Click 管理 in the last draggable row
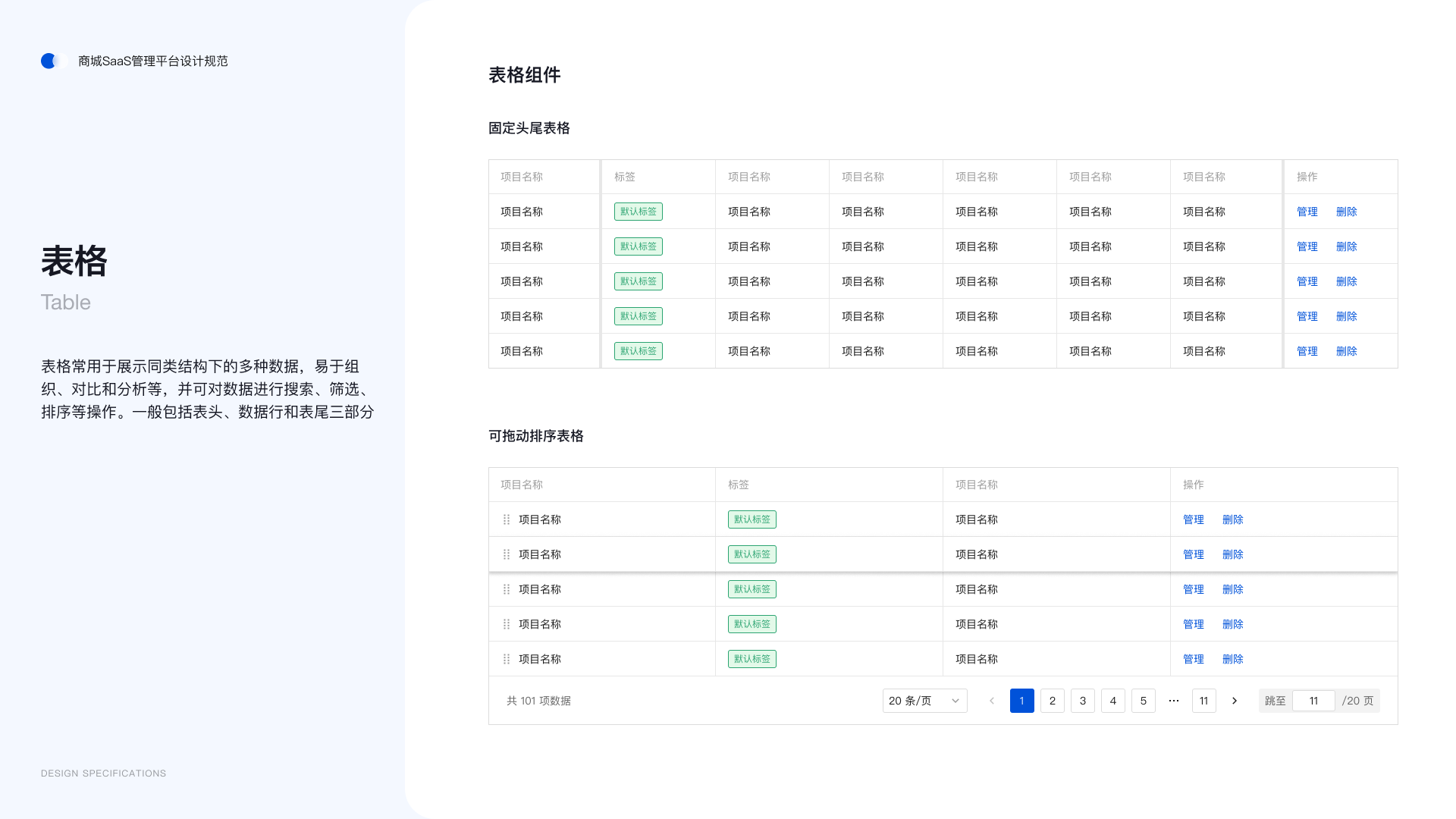Viewport: 1456px width, 819px height. pyautogui.click(x=1194, y=659)
